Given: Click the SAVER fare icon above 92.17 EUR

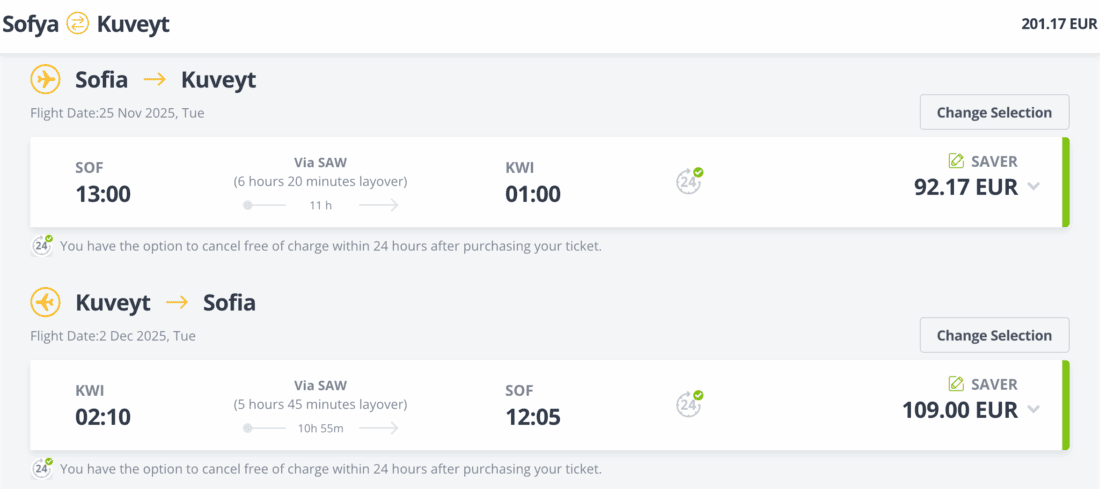Looking at the screenshot, I should 957,161.
